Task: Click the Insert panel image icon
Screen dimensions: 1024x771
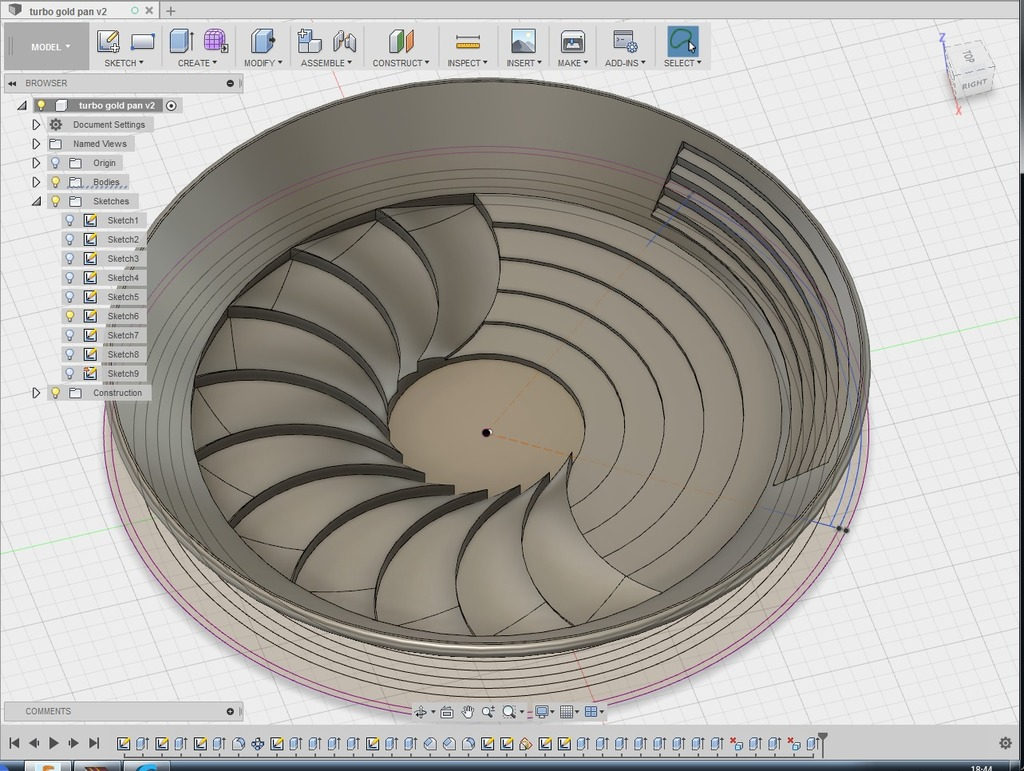Action: click(521, 42)
